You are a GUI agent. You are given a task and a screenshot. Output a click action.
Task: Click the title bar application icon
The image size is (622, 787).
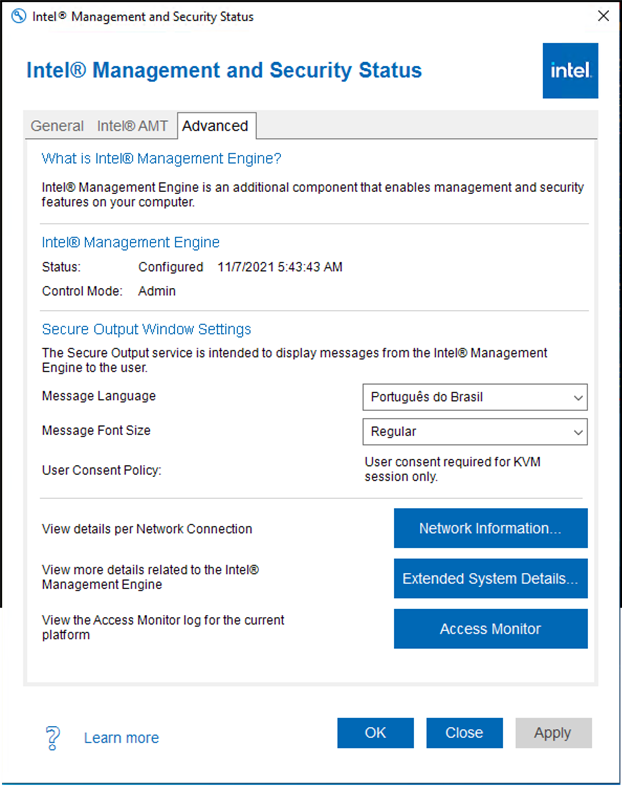pos(16,16)
